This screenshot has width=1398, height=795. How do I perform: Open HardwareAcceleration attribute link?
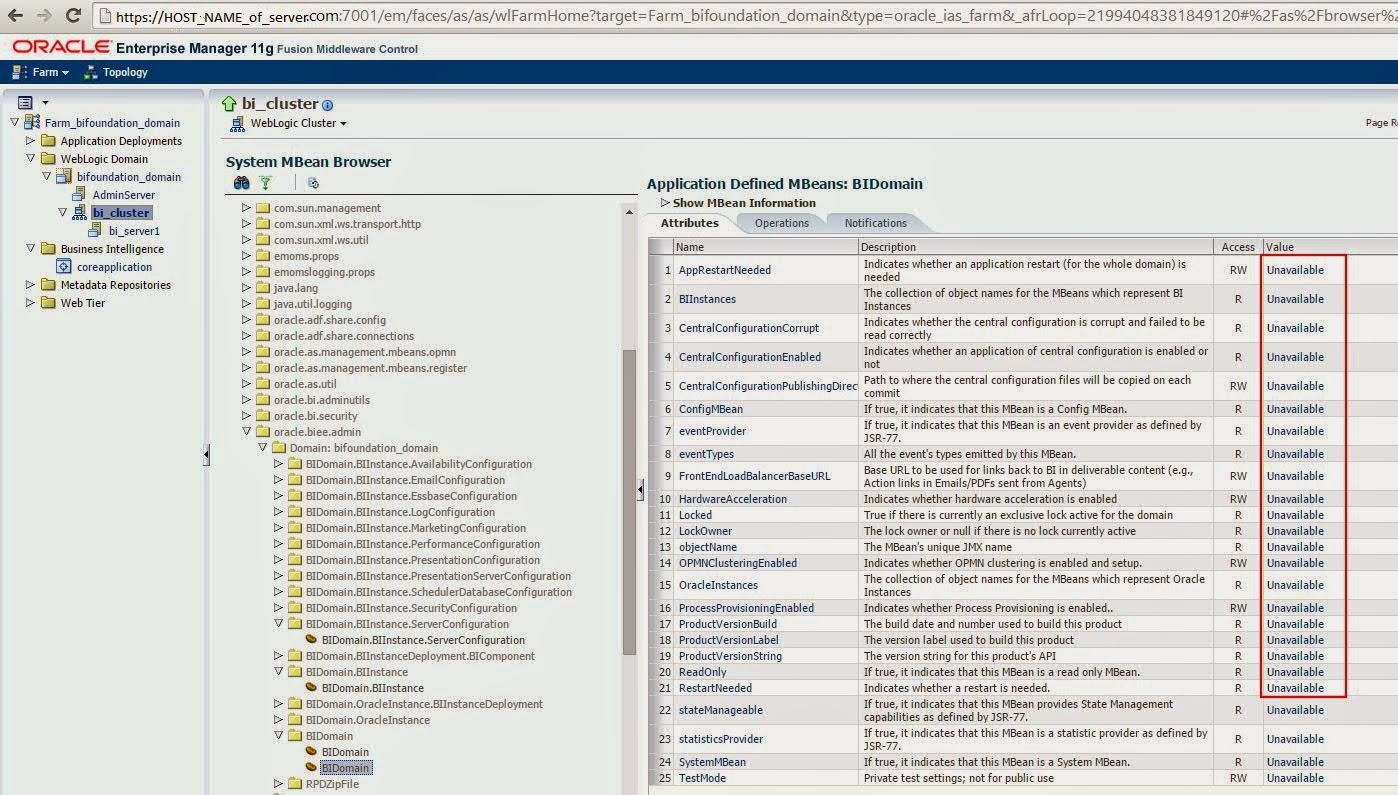point(735,499)
